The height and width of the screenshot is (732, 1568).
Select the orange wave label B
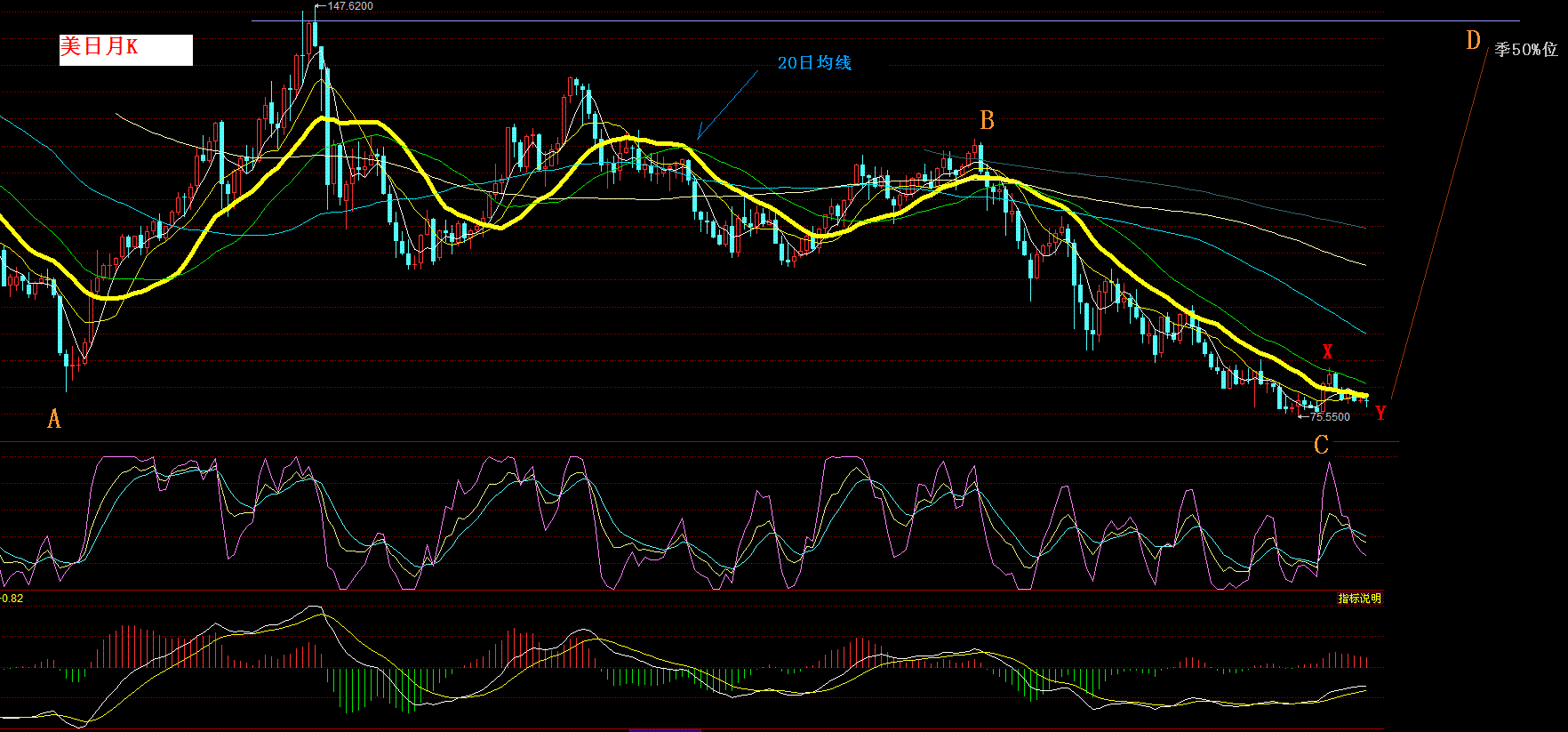point(987,120)
